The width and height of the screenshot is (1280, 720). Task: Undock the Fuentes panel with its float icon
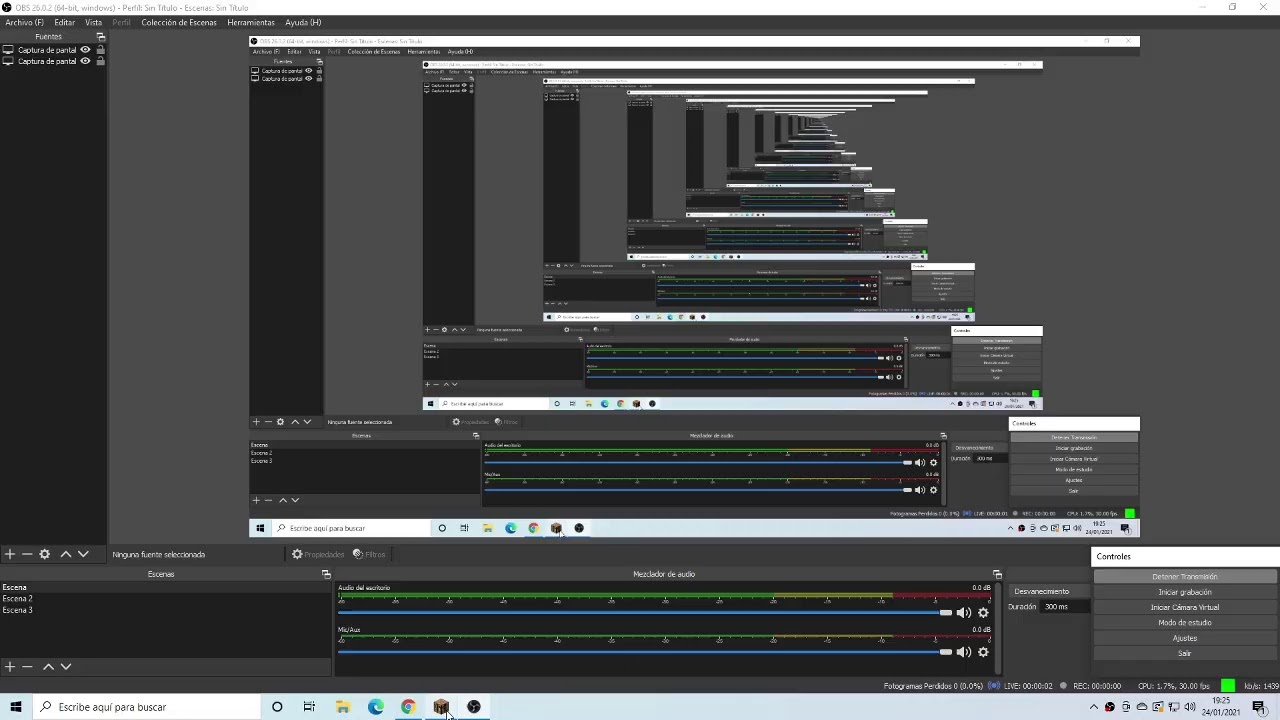pos(100,36)
